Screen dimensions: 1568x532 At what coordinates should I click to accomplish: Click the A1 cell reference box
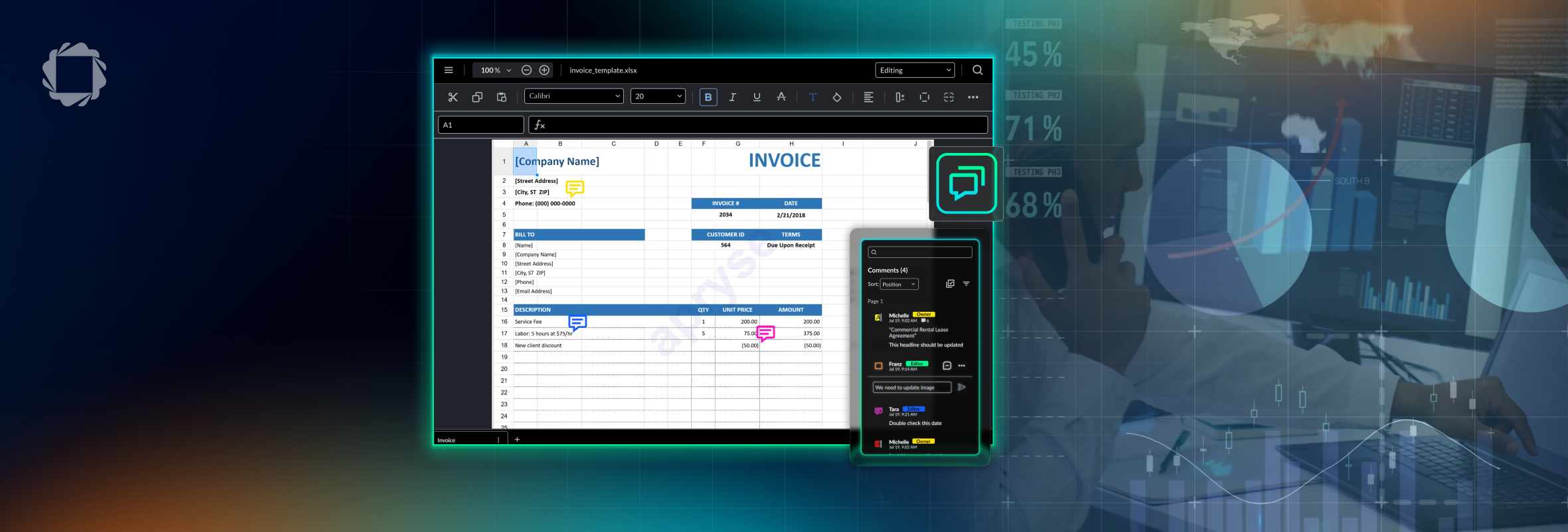[x=481, y=125]
